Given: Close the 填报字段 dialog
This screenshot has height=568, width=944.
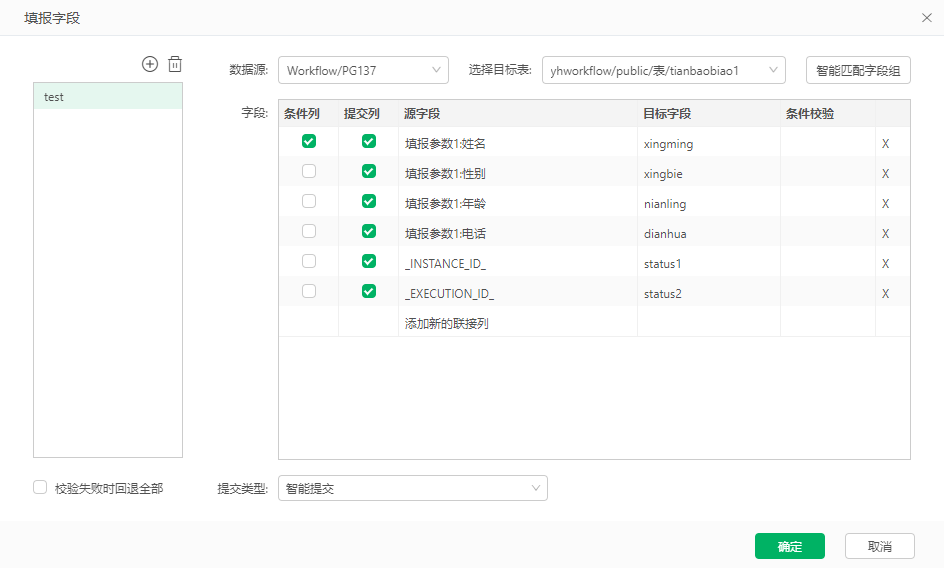Looking at the screenshot, I should pyautogui.click(x=927, y=18).
